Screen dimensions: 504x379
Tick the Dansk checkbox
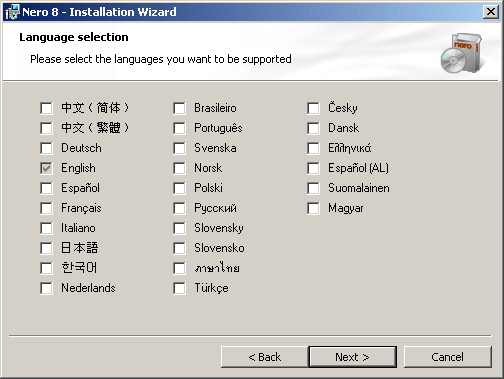(313, 128)
